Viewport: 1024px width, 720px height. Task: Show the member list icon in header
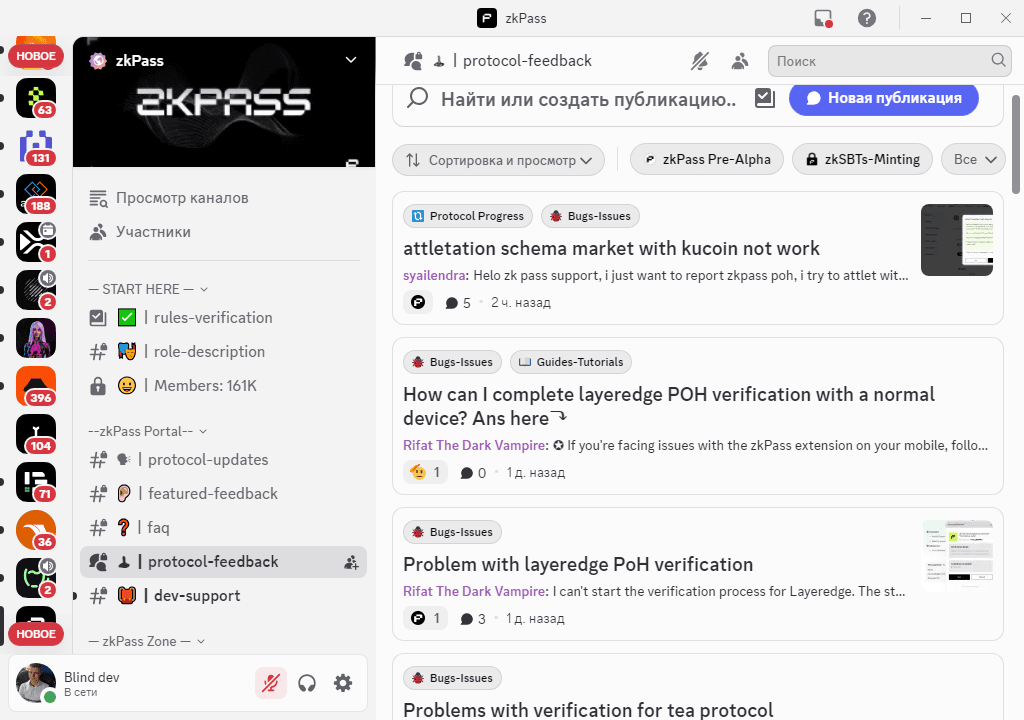pos(740,61)
